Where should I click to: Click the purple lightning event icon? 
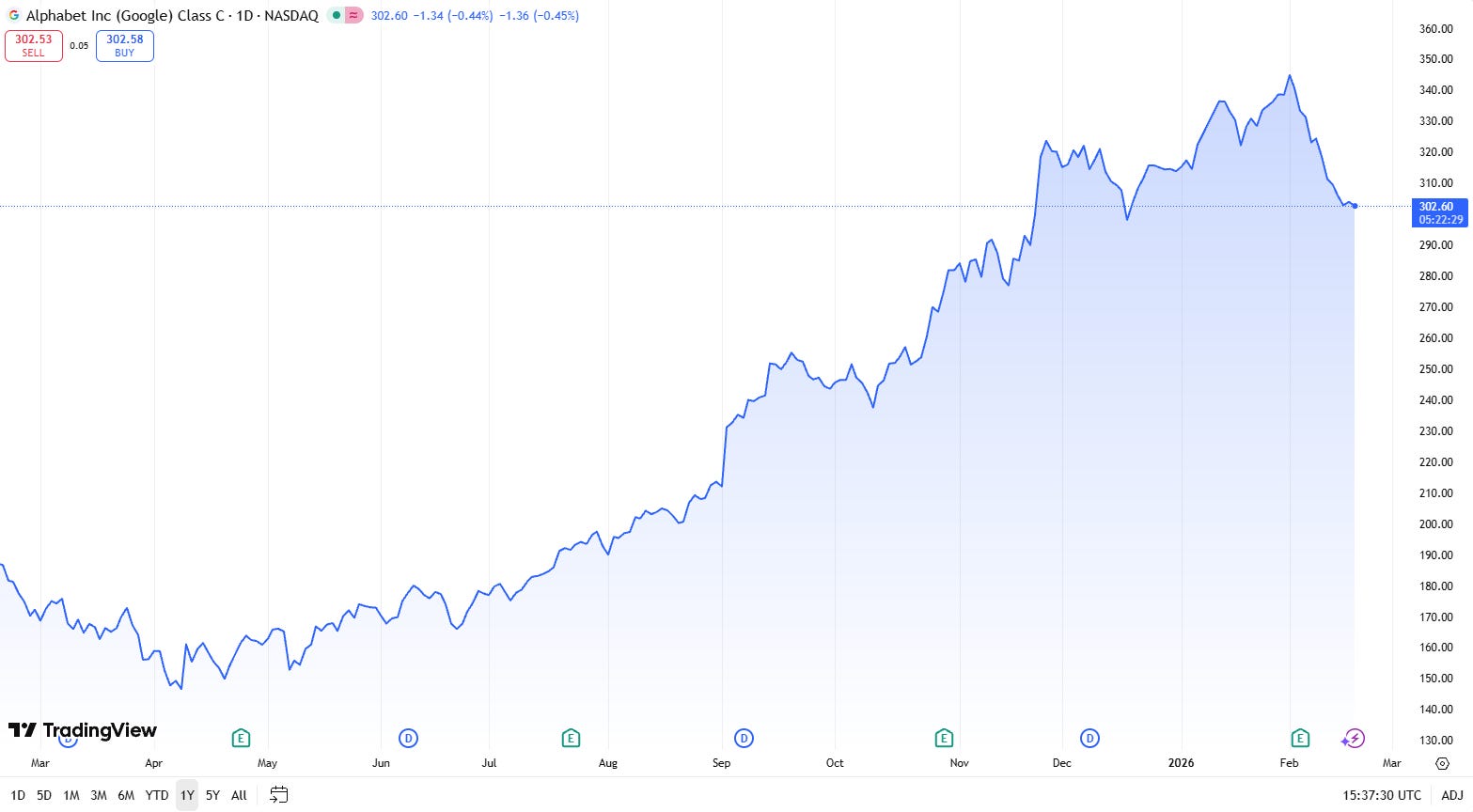click(x=1353, y=738)
